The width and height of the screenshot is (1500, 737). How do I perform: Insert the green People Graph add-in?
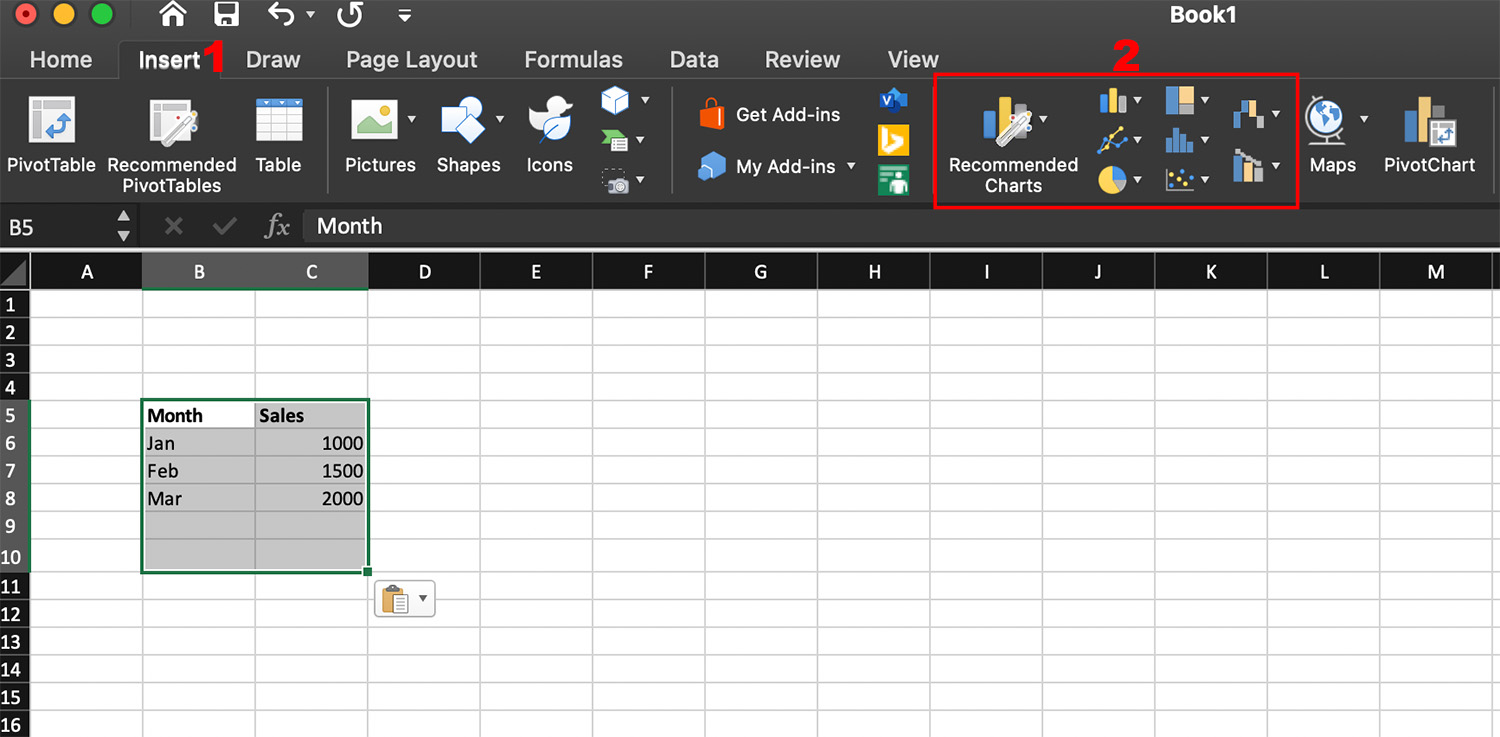coord(893,180)
